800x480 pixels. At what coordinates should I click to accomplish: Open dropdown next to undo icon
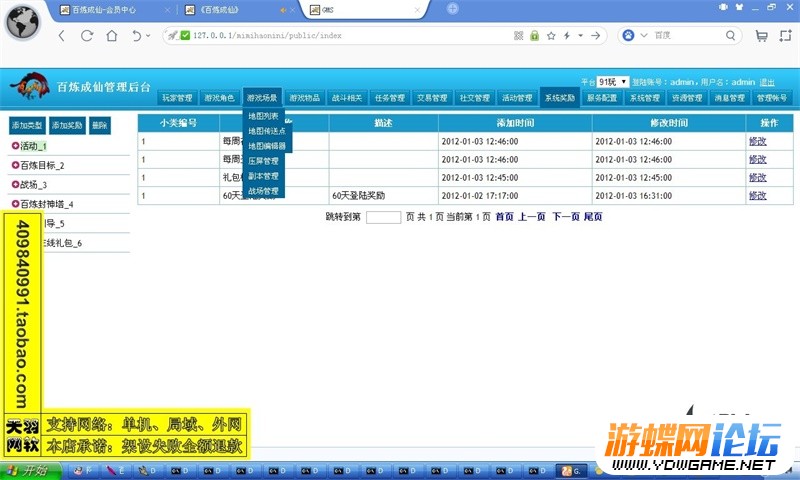148,36
